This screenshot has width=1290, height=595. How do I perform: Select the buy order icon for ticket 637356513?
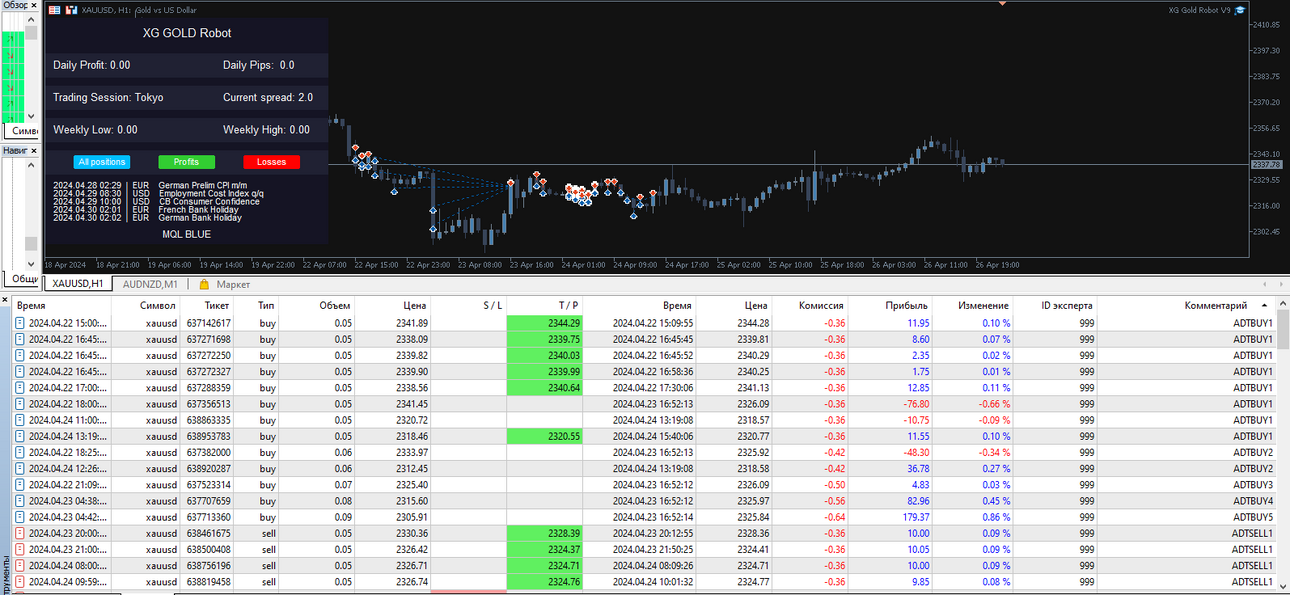tap(20, 404)
